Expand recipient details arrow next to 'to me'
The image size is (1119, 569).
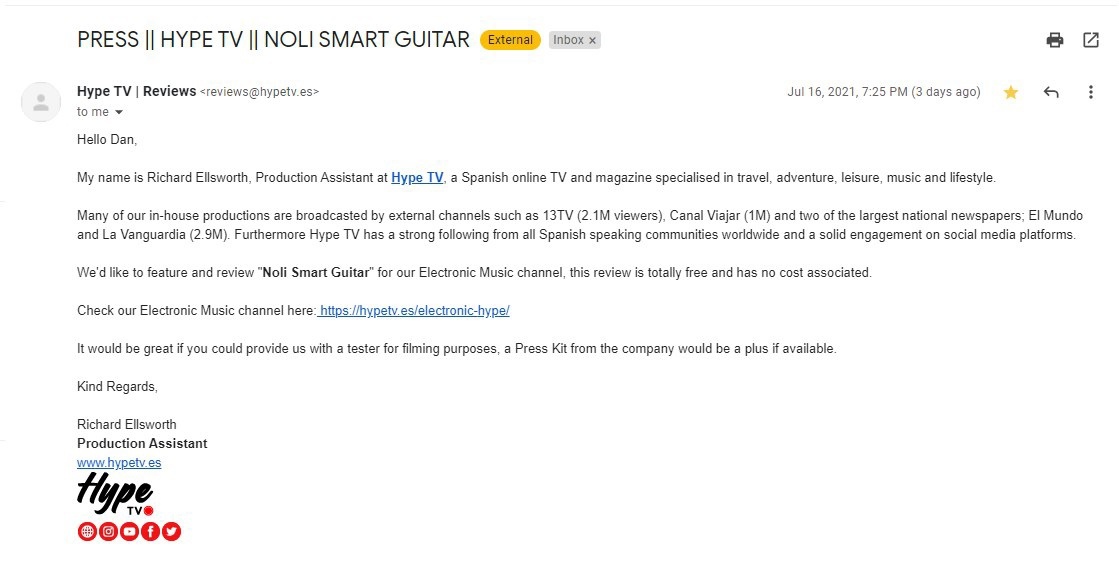click(x=118, y=112)
